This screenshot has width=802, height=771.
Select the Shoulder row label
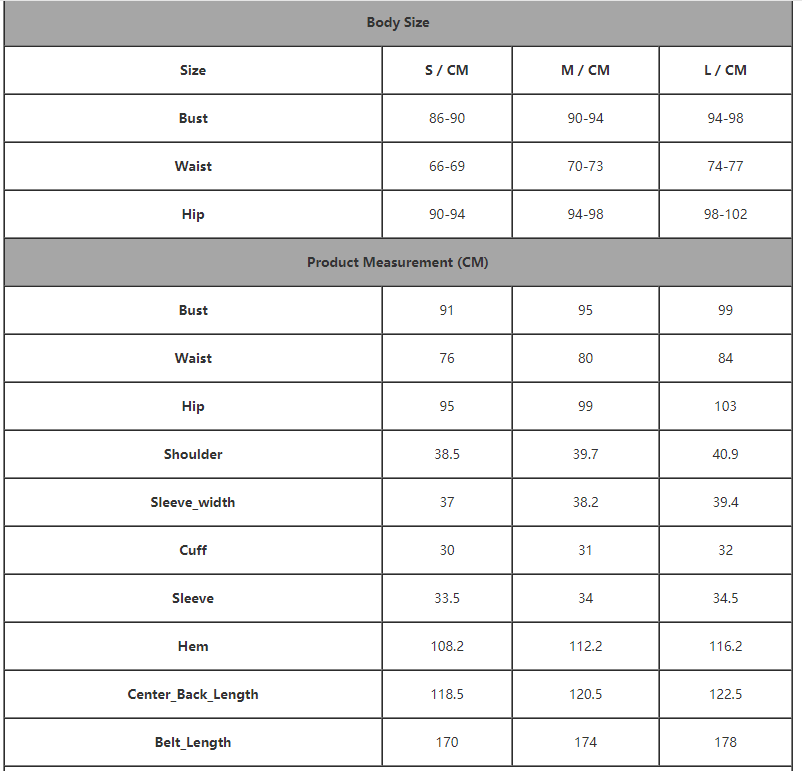[x=193, y=454]
